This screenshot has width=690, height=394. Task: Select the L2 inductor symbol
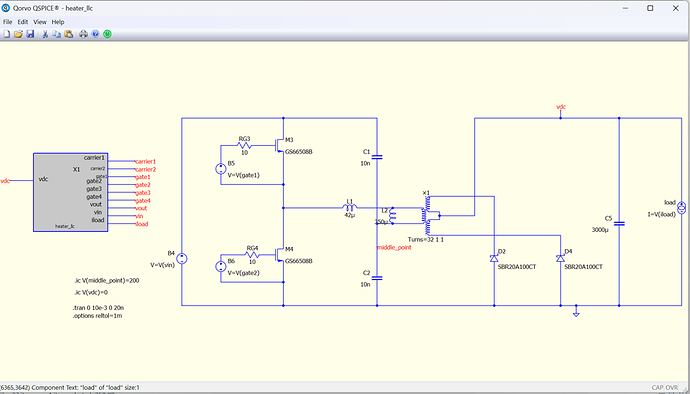[x=393, y=216]
